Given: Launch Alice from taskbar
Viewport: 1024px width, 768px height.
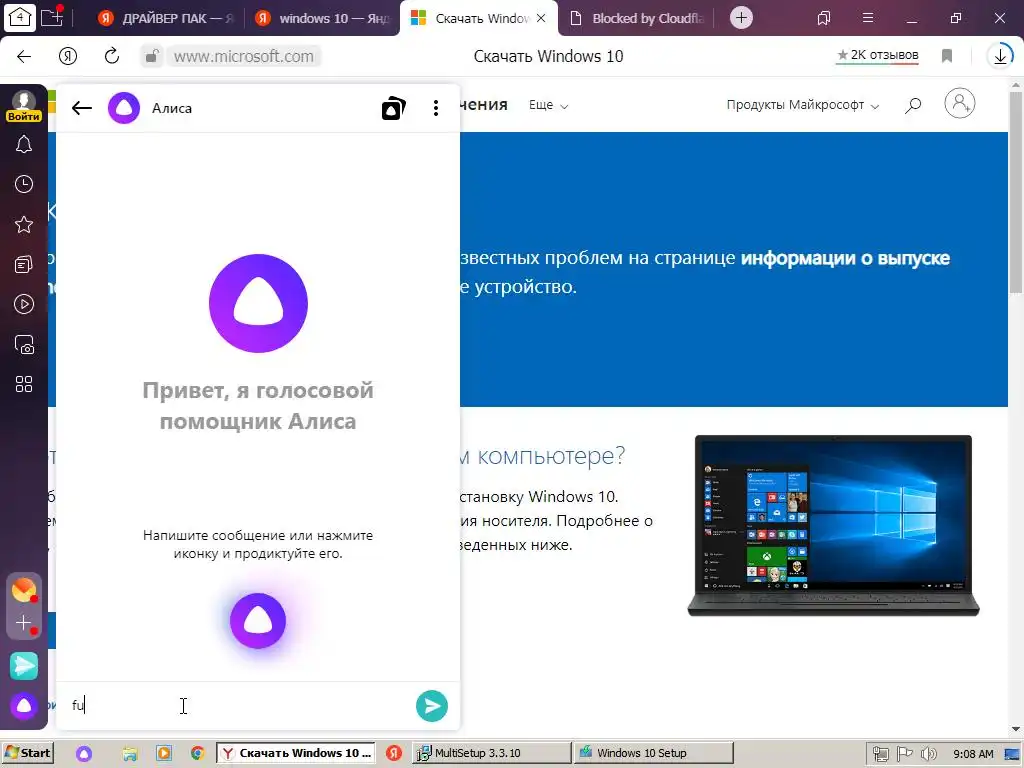Looking at the screenshot, I should coord(84,754).
